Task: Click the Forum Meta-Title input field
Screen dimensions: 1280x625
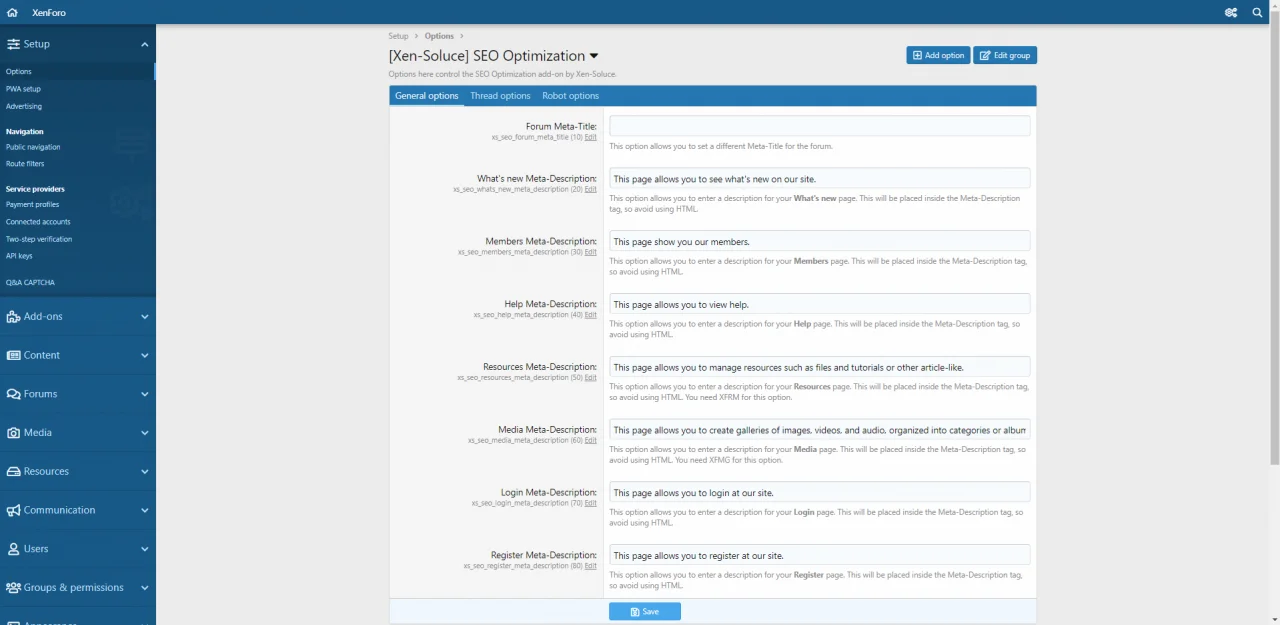Action: 819,126
